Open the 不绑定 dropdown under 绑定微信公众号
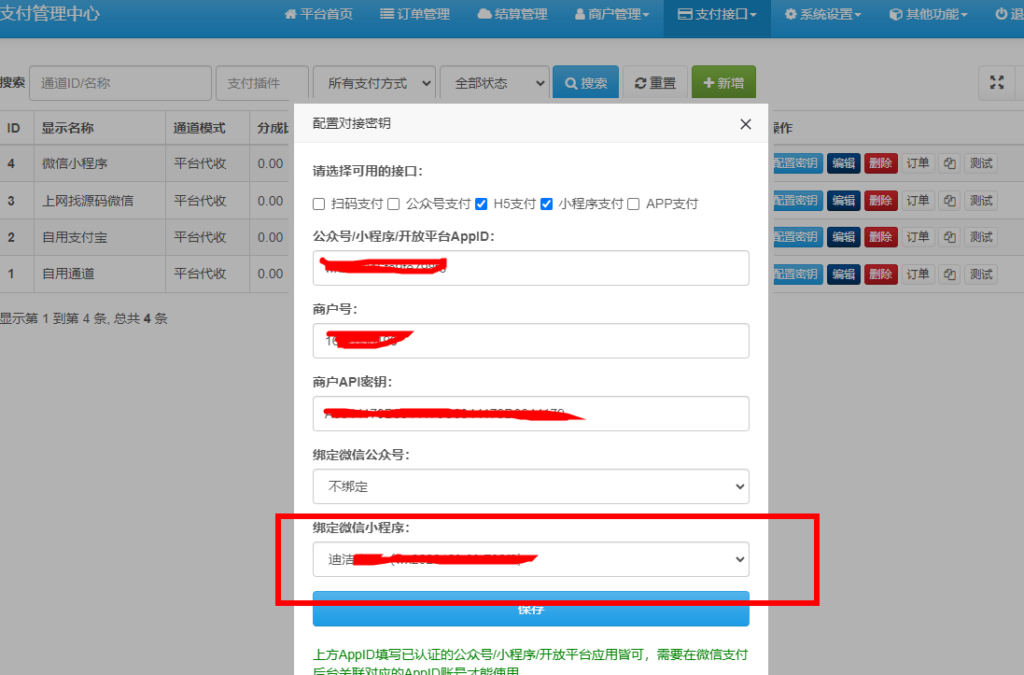Viewport: 1024px width, 675px height. [x=530, y=487]
